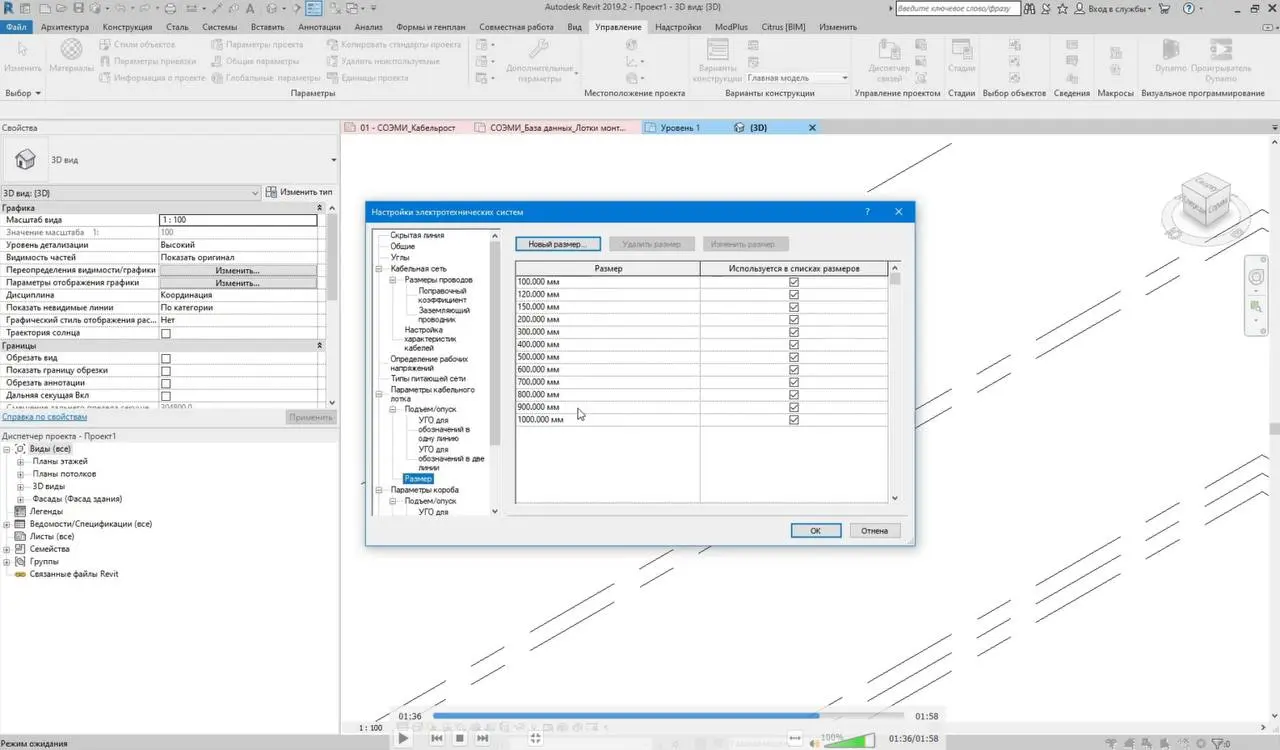Click the volume slider in video player
This screenshot has width=1280, height=750.
[848, 740]
